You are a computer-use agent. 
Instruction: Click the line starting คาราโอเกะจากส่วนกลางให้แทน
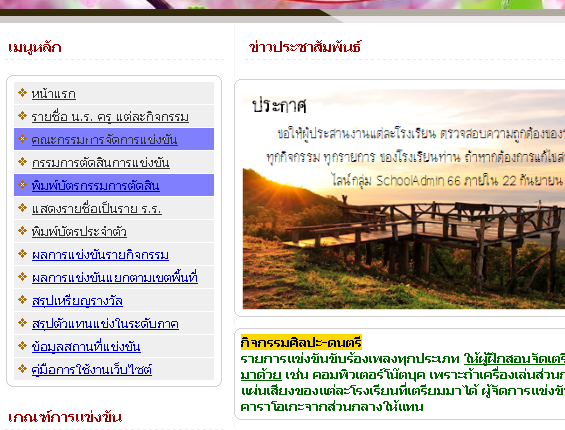click(332, 407)
